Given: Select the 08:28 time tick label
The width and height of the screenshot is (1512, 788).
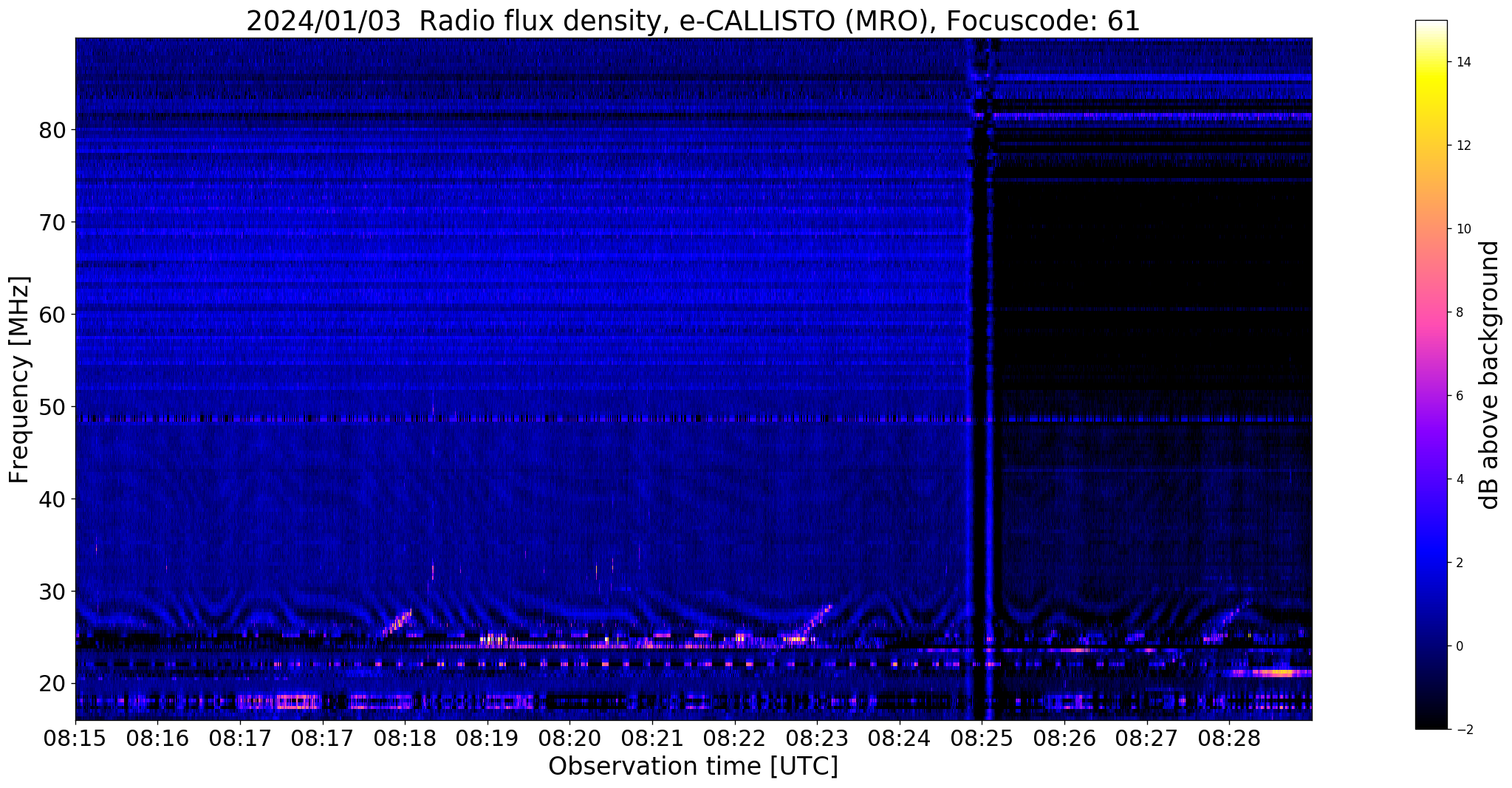Looking at the screenshot, I should [x=1229, y=739].
